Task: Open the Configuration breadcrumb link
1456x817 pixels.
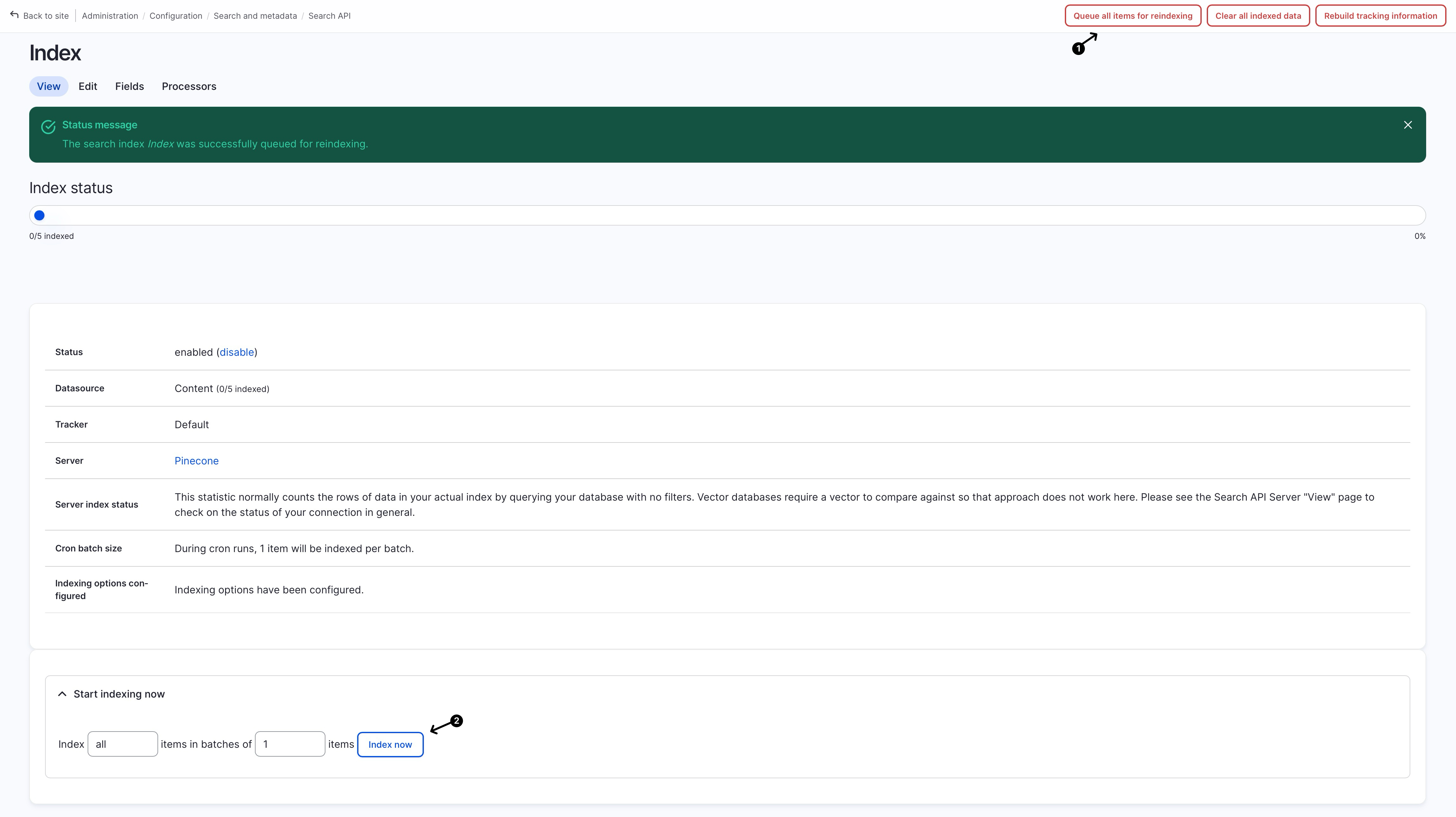Action: pyautogui.click(x=176, y=16)
